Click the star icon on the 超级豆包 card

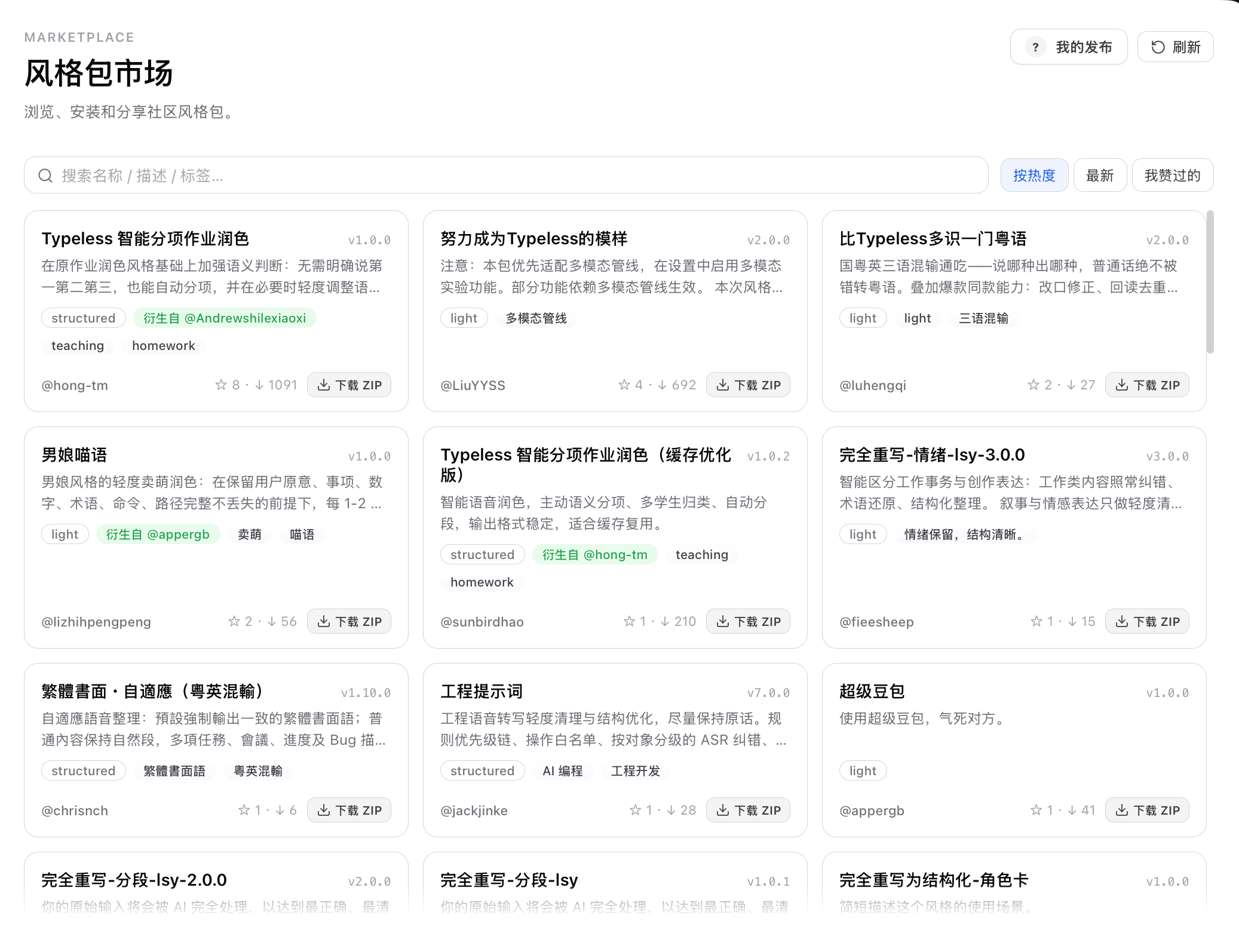[1036, 810]
